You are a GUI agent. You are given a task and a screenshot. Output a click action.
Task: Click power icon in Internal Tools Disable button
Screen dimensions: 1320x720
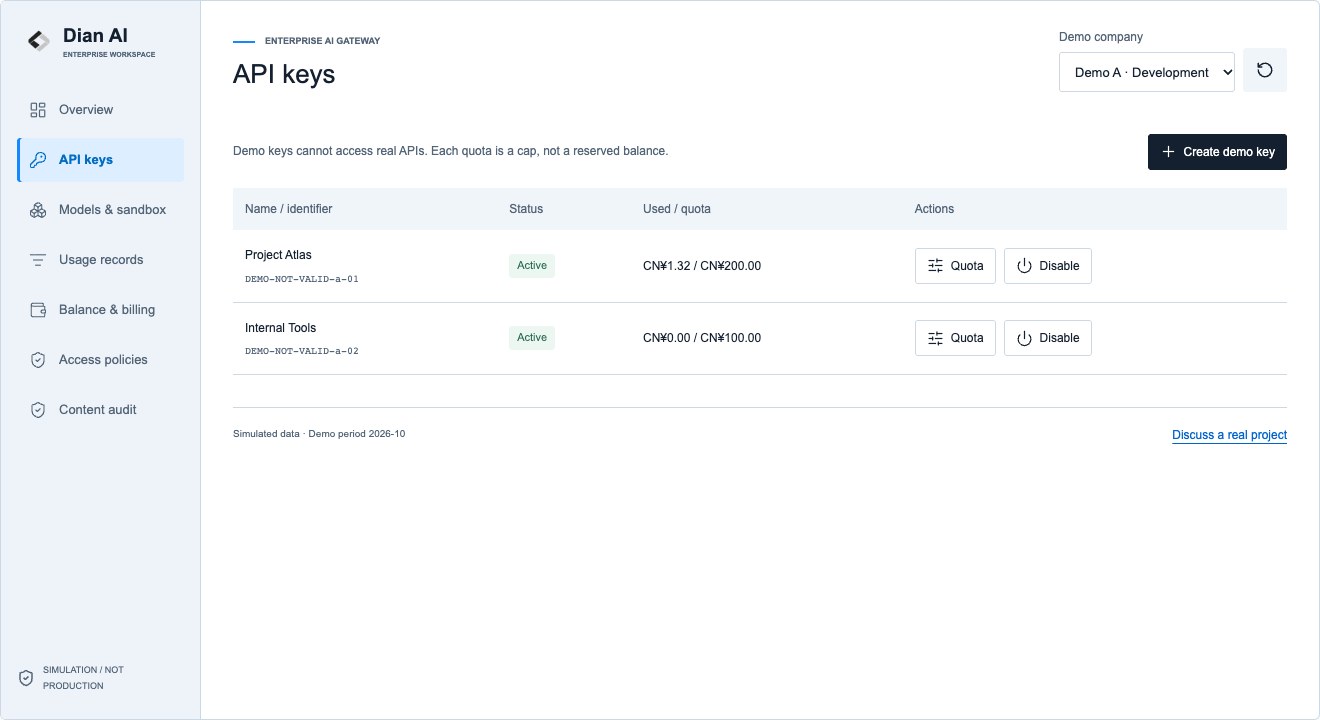coord(1024,338)
